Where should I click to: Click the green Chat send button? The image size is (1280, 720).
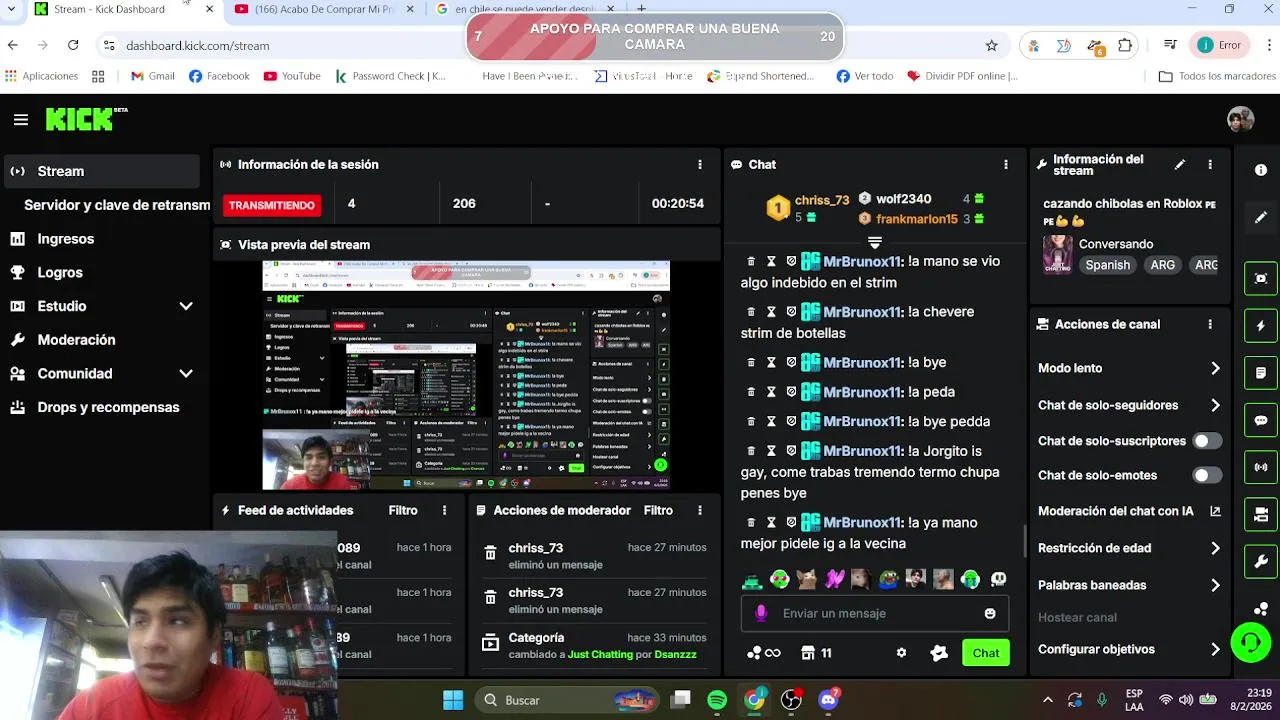pyautogui.click(x=985, y=653)
